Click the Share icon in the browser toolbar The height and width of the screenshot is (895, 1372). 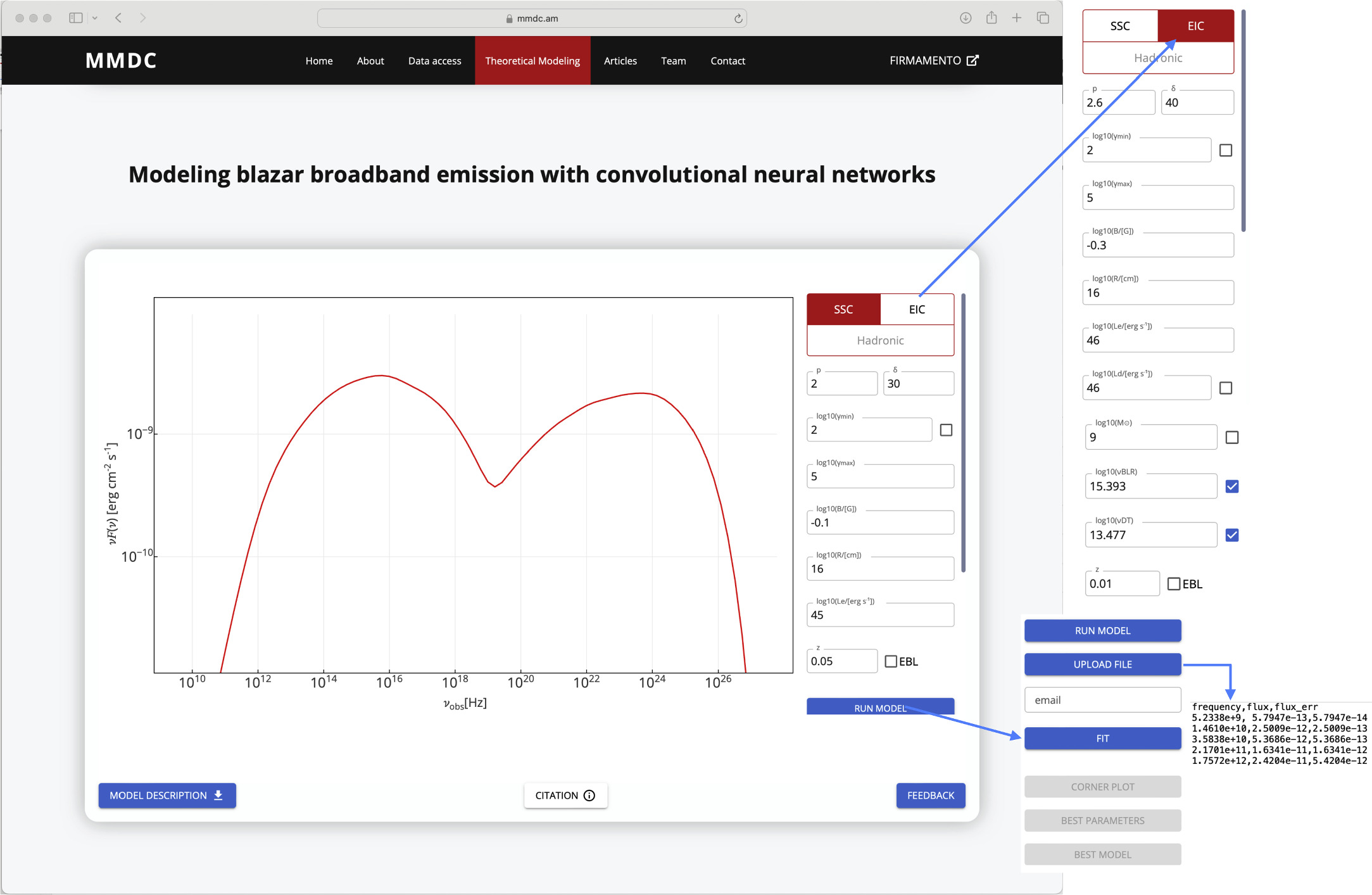(x=991, y=18)
